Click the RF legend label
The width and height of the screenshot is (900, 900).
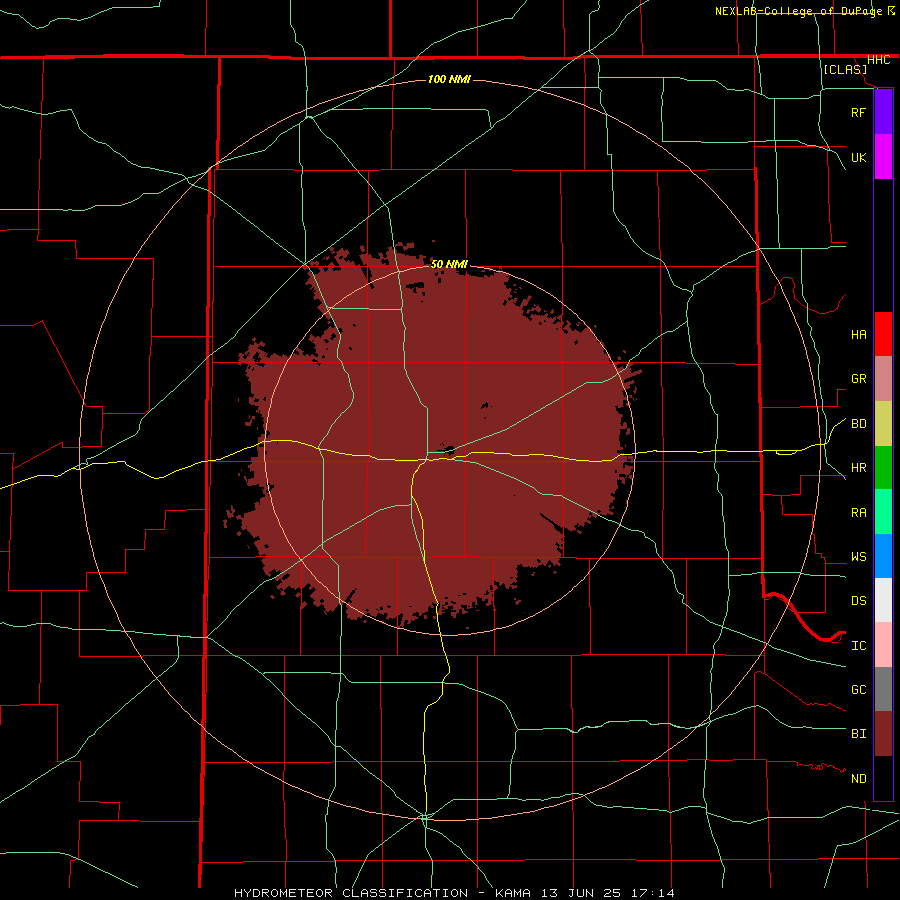point(858,112)
